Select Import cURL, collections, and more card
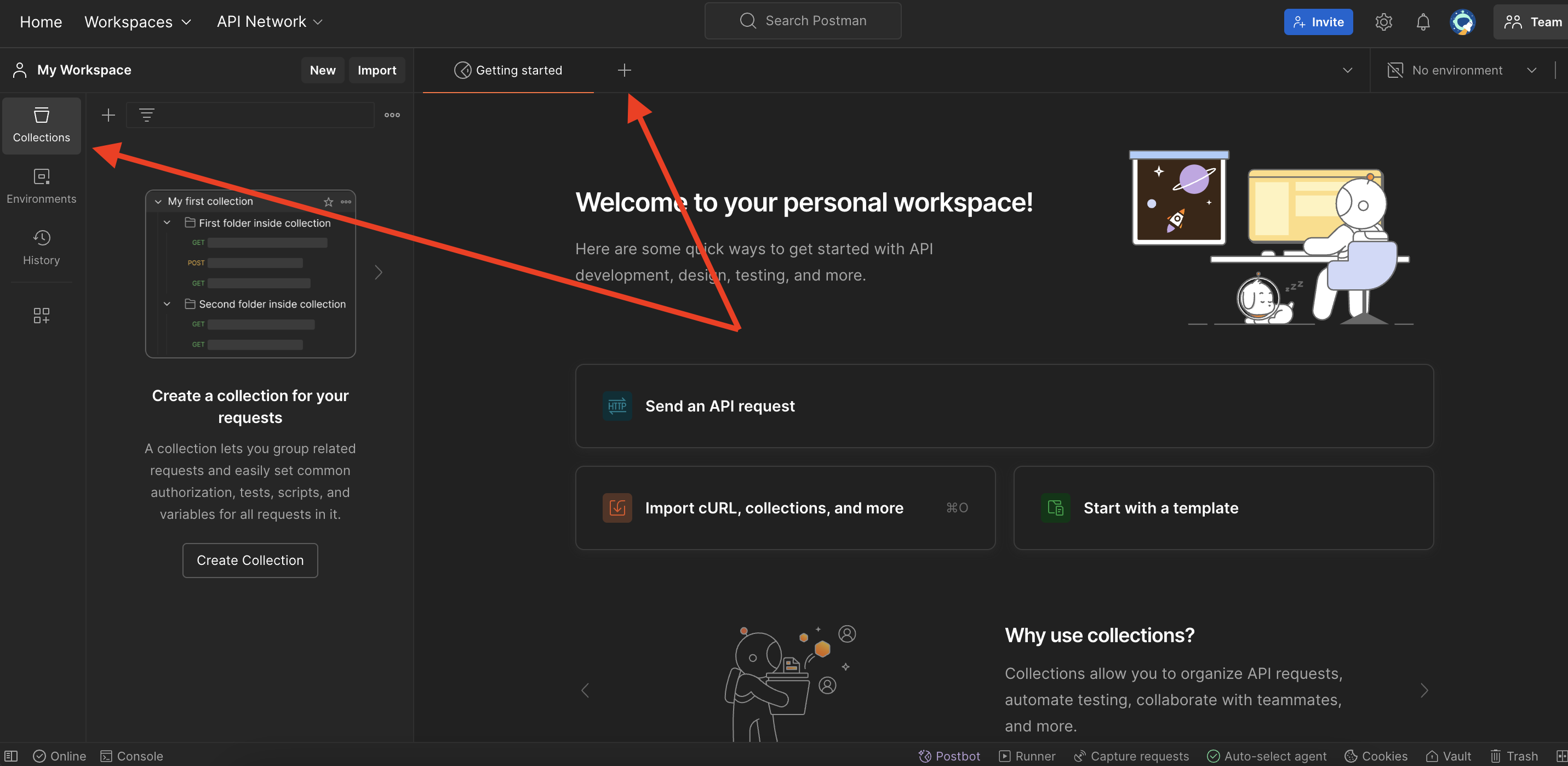 coord(785,508)
